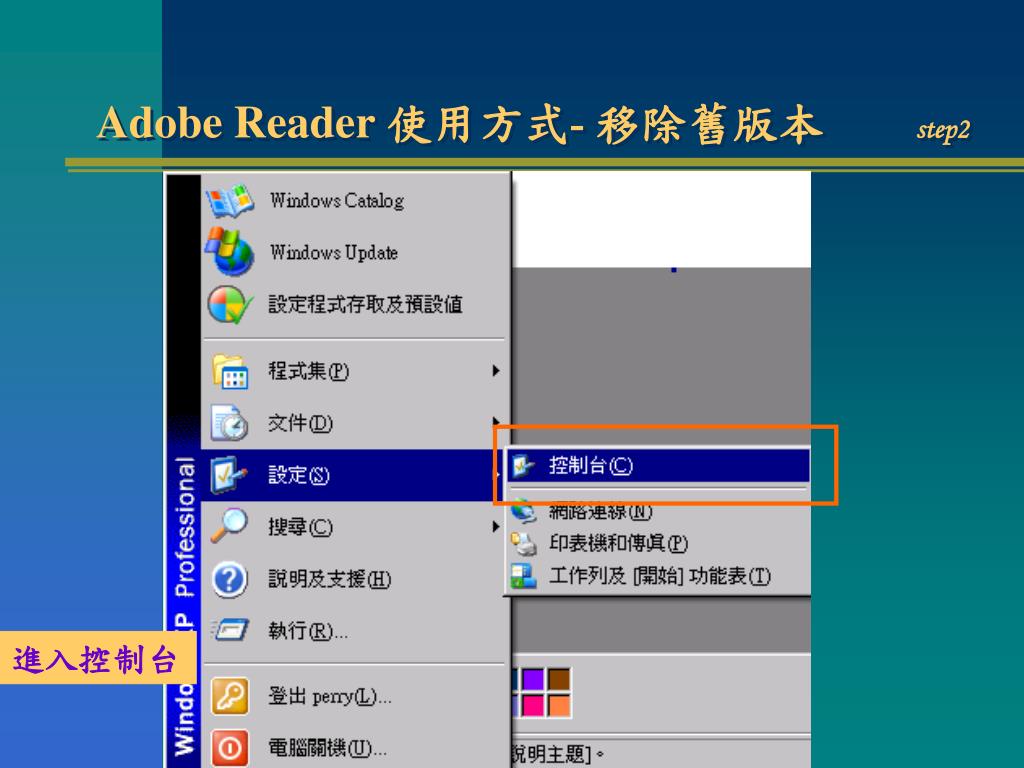The image size is (1024, 768).
Task: Open 執行(R)... menu entry
Action: (356, 631)
